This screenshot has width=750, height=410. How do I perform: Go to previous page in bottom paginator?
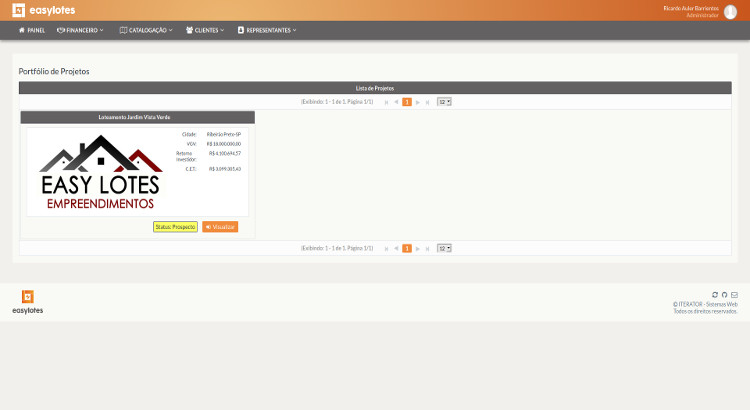(396, 249)
